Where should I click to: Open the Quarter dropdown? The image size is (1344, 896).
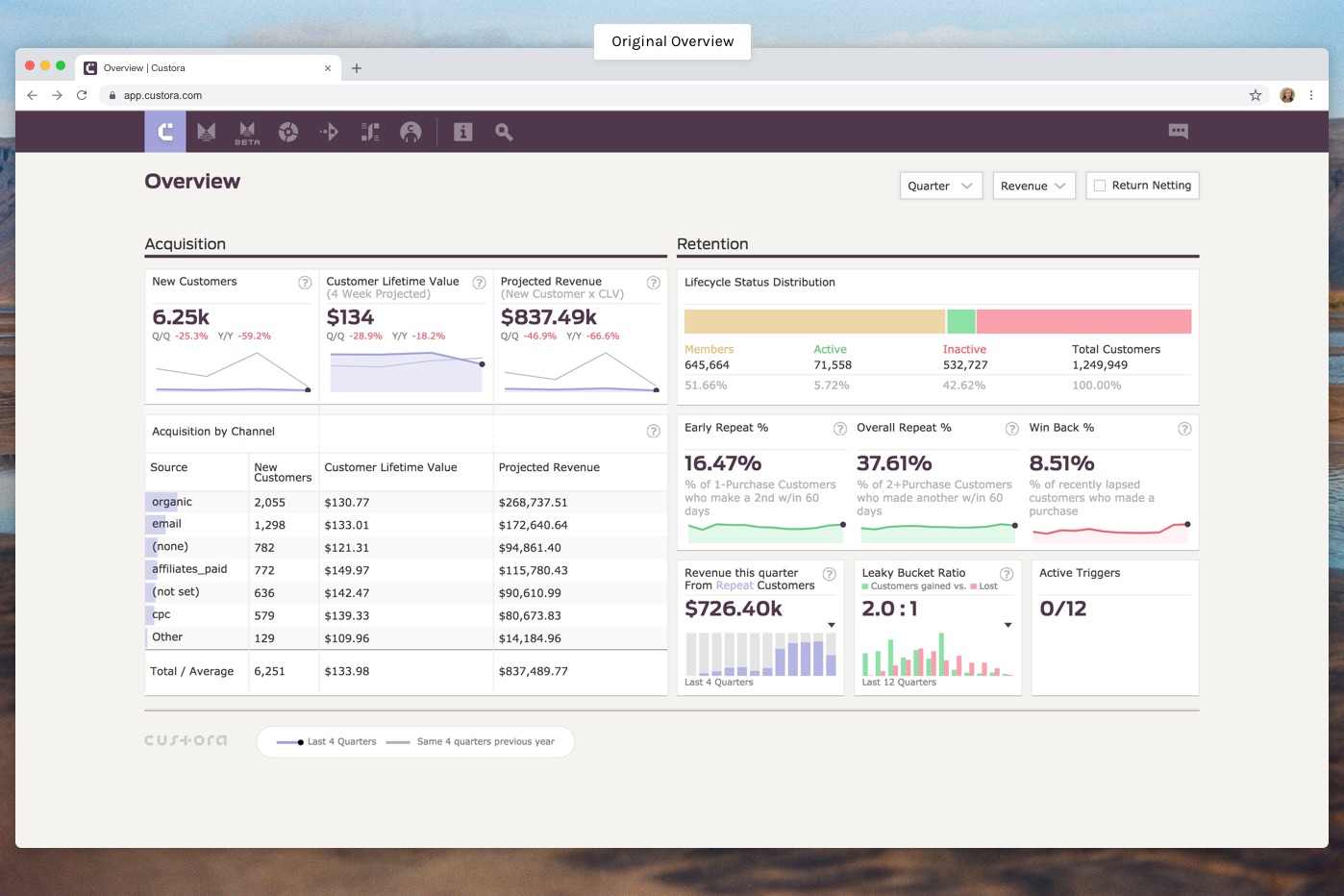(940, 186)
